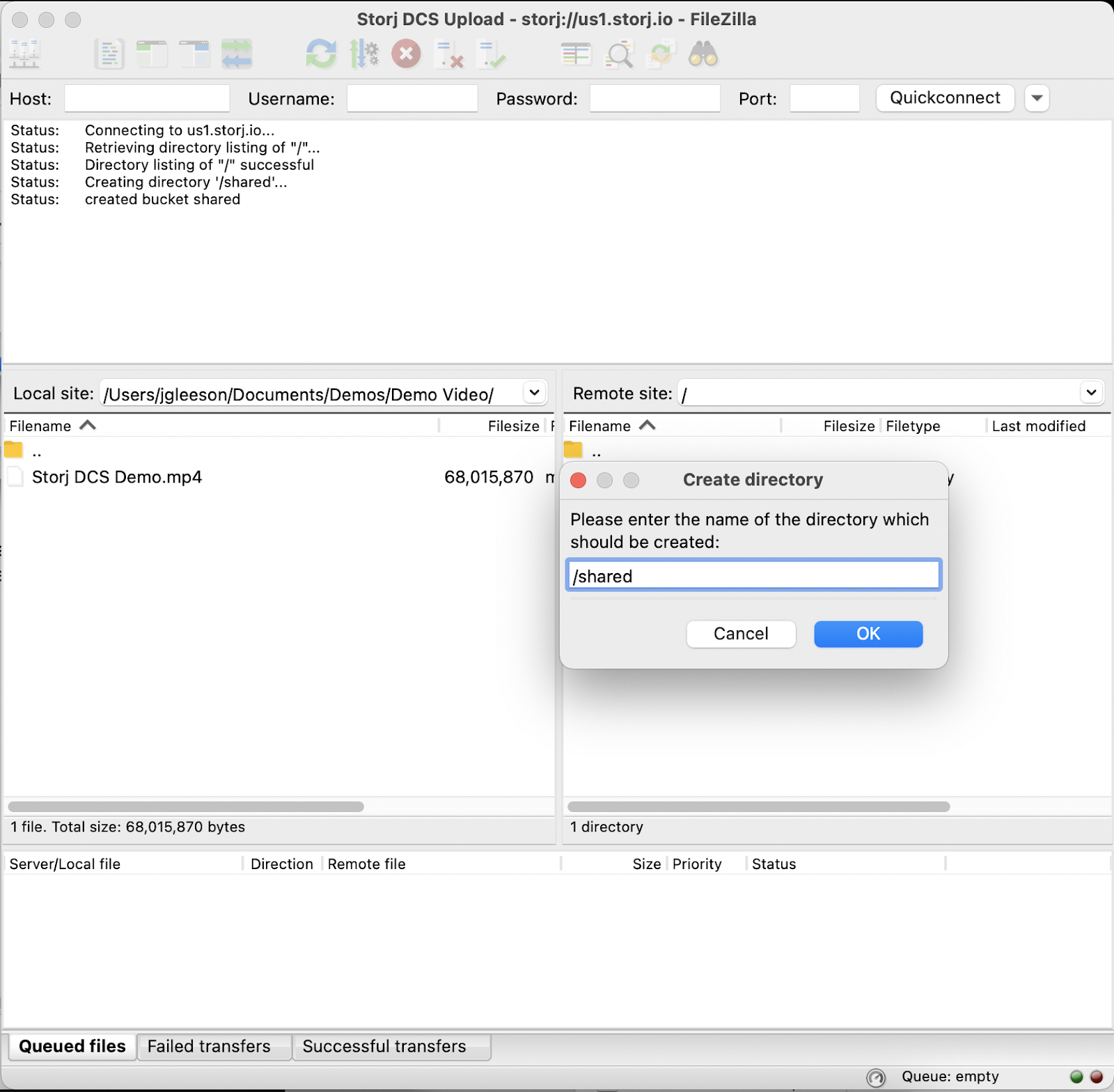Viewport: 1114px width, 1092px height.
Task: Sort remote files by Filesize header
Action: tap(831, 426)
